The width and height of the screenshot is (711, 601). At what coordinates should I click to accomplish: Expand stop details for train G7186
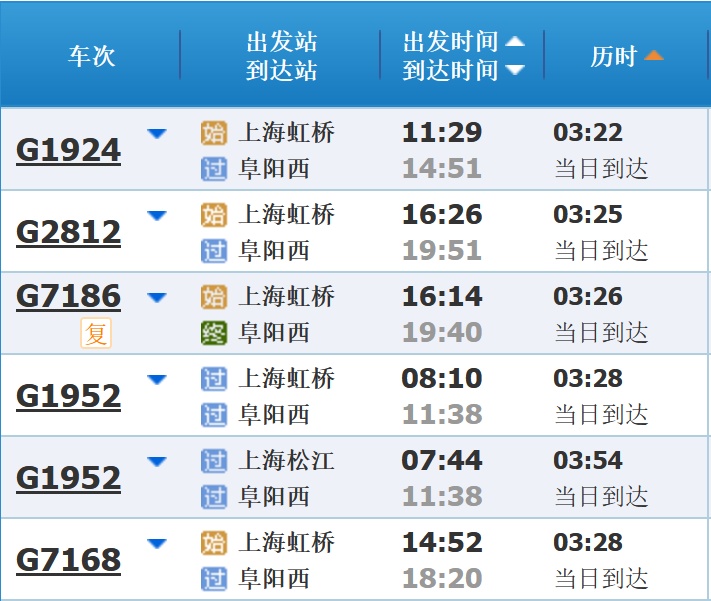point(157,297)
